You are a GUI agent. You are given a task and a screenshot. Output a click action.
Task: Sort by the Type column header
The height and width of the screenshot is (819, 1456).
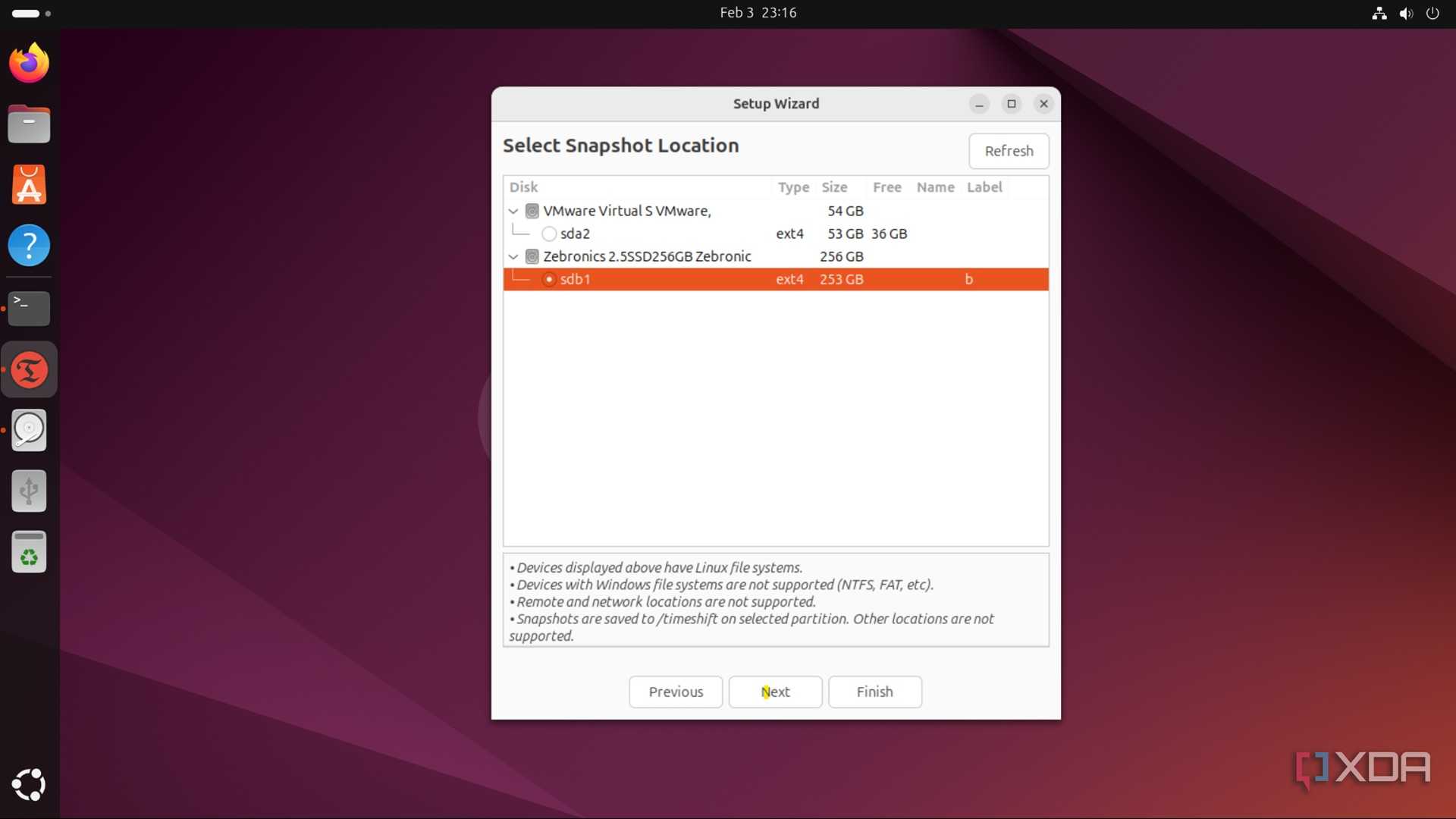[x=793, y=187]
